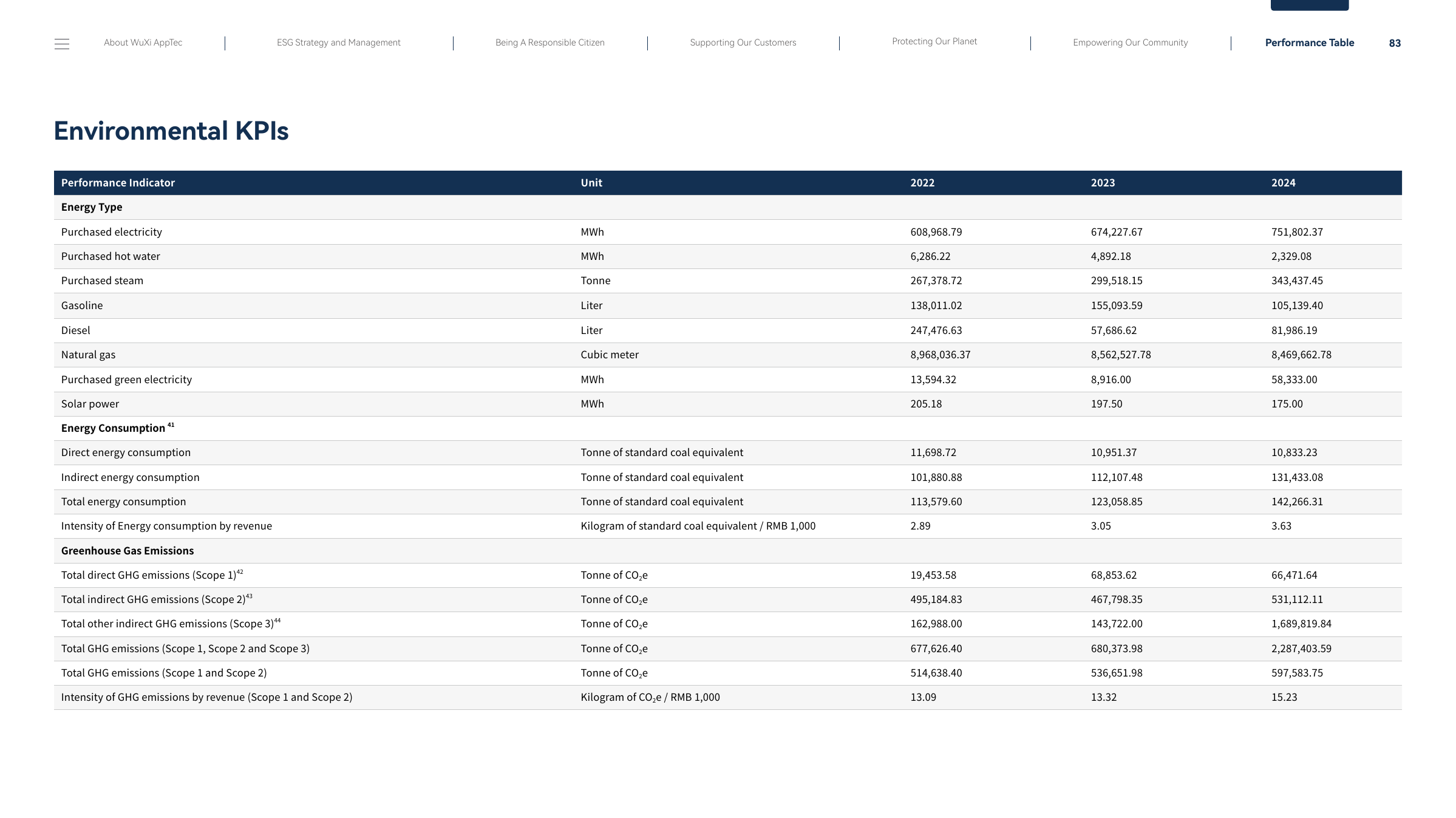This screenshot has height=818, width=1456.
Task: Click Indirect energy consumption value 131,433.08
Action: 1297,477
